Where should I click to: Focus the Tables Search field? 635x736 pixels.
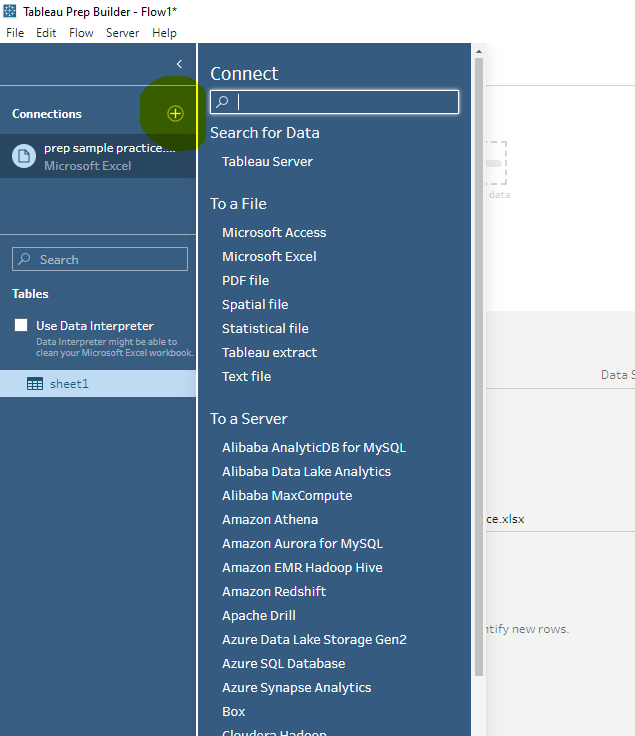coord(100,259)
